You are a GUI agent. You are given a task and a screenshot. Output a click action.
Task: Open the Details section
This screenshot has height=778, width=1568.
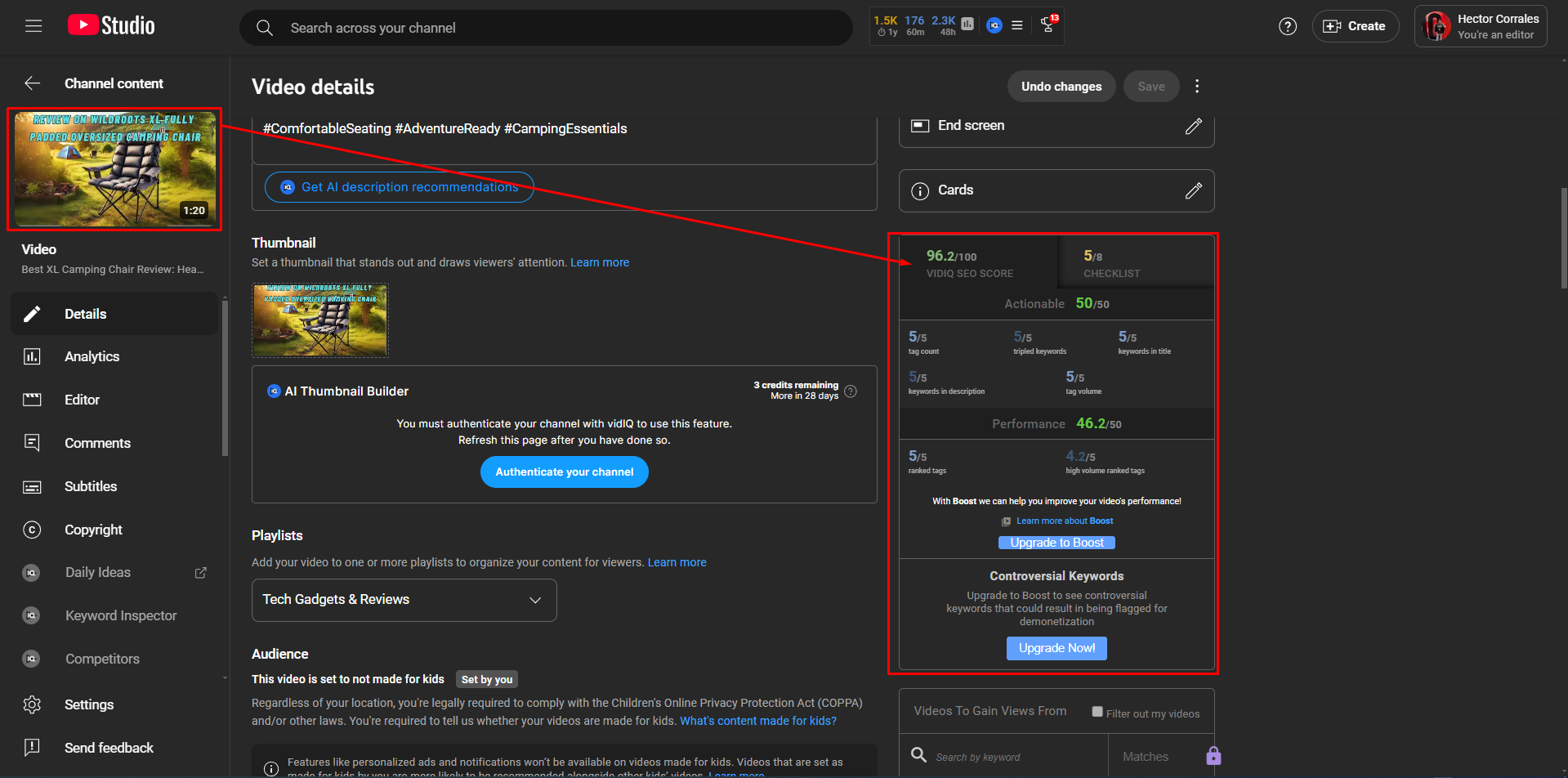[114, 314]
